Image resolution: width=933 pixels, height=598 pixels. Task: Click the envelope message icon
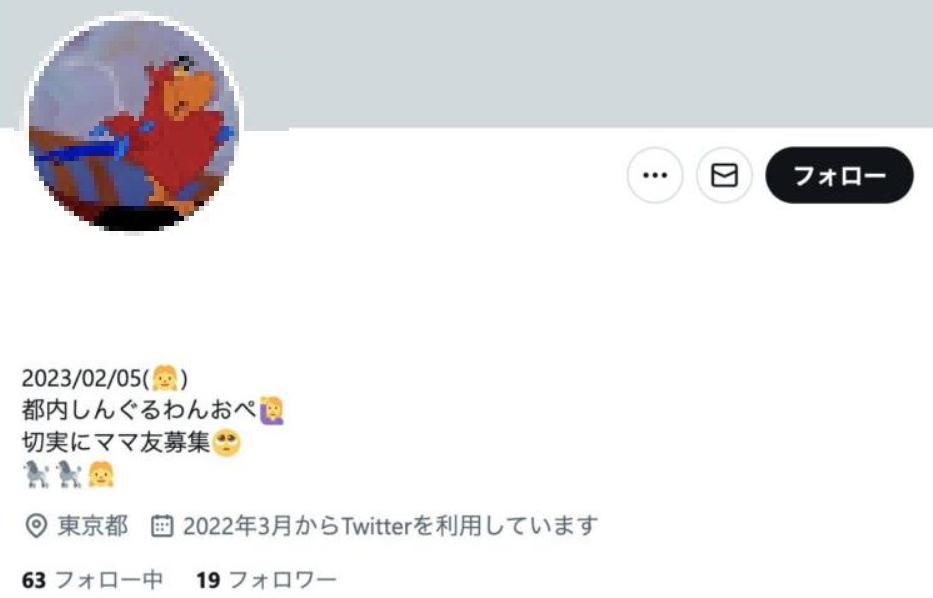point(724,175)
